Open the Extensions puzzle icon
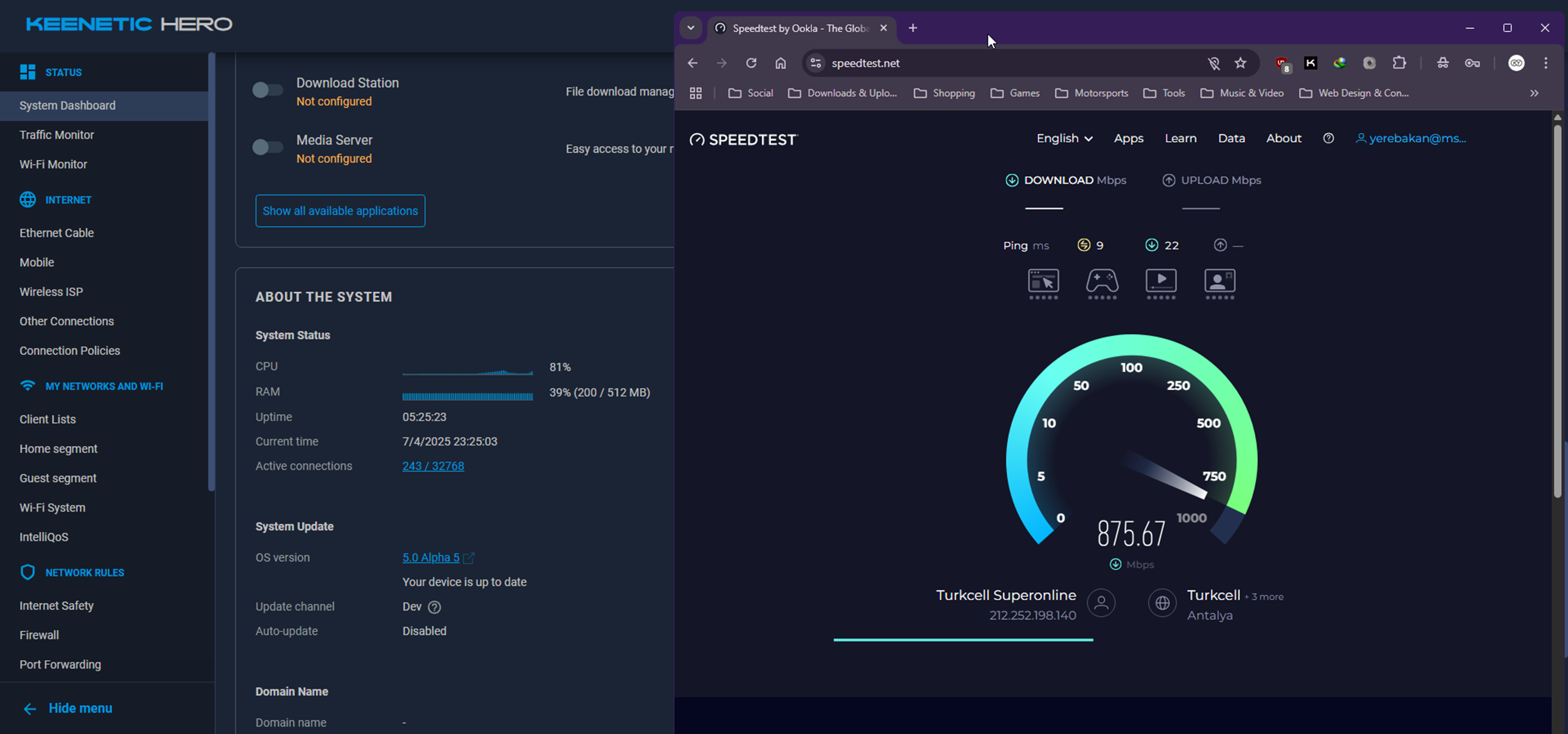 pos(1399,63)
